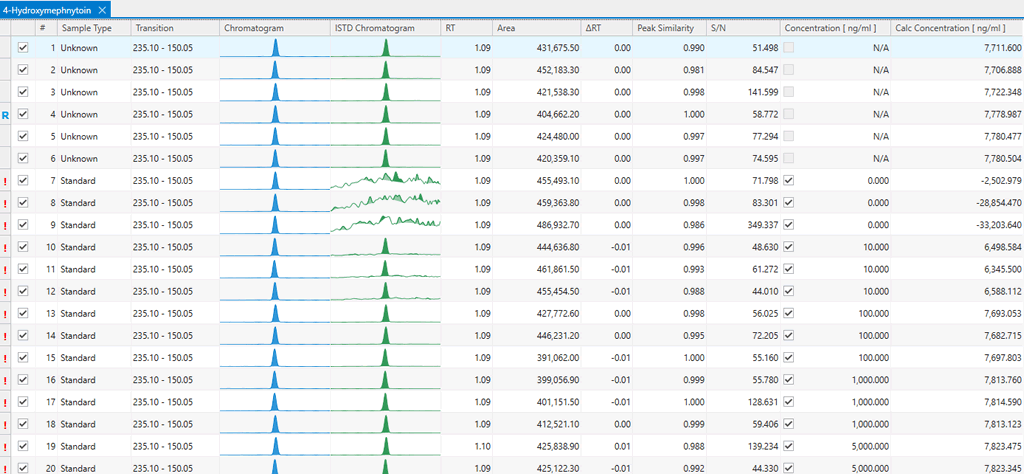Uncheck the row 12 selection checkbox
The width and height of the screenshot is (1024, 474).
(x=24, y=292)
